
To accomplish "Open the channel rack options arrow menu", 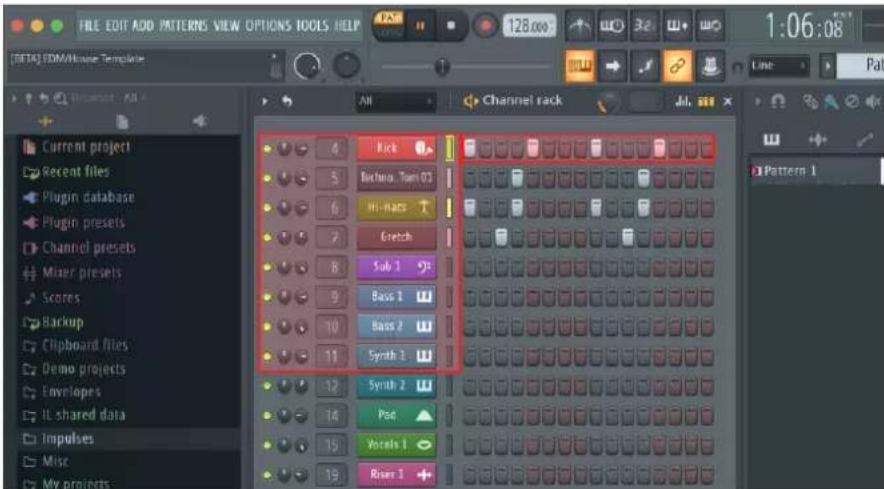I will point(264,102).
